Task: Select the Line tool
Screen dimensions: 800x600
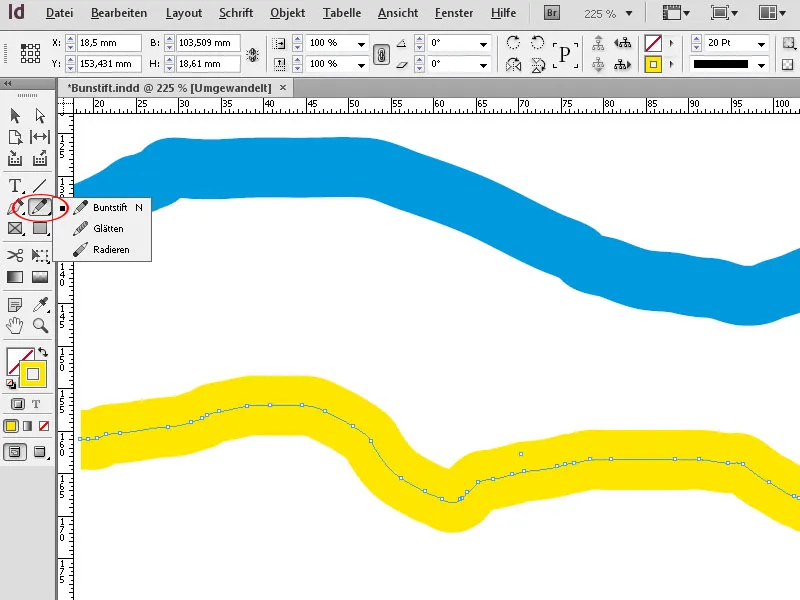Action: click(40, 186)
